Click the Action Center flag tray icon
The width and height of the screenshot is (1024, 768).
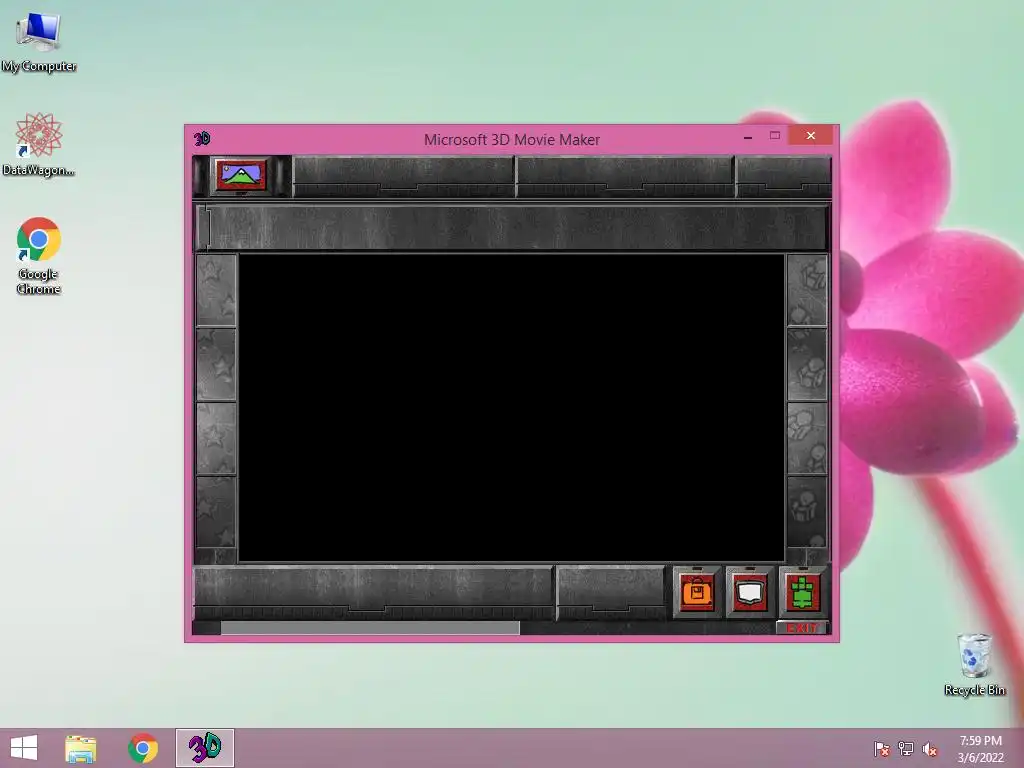click(882, 749)
